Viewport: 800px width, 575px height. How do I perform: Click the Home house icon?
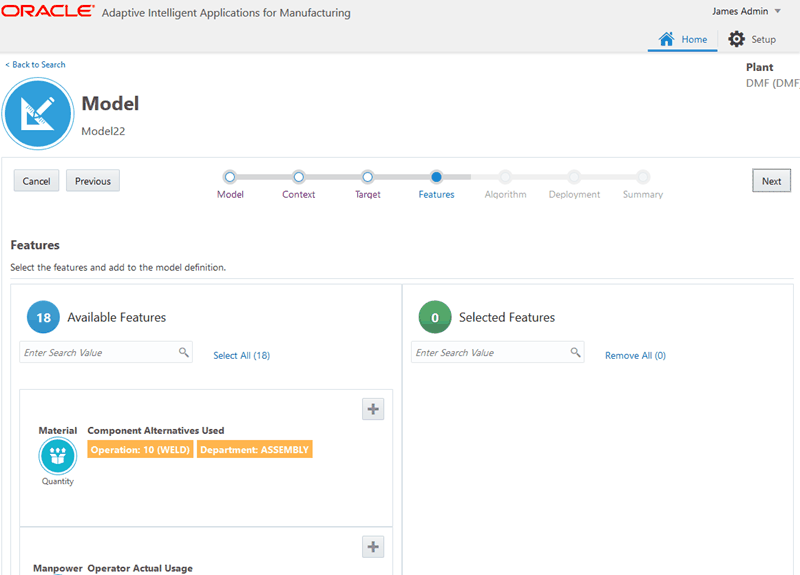667,39
